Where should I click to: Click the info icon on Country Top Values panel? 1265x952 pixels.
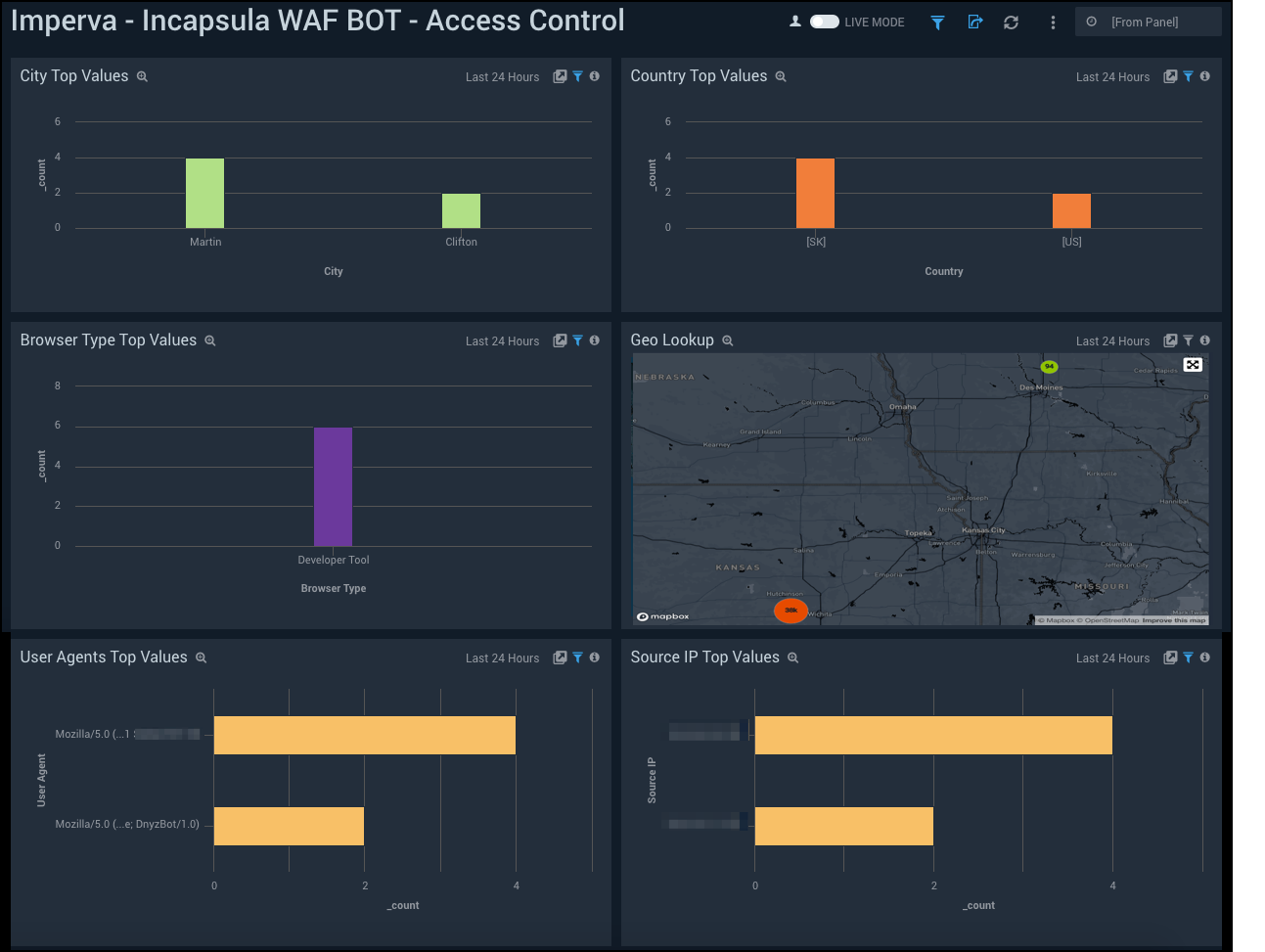[1204, 75]
